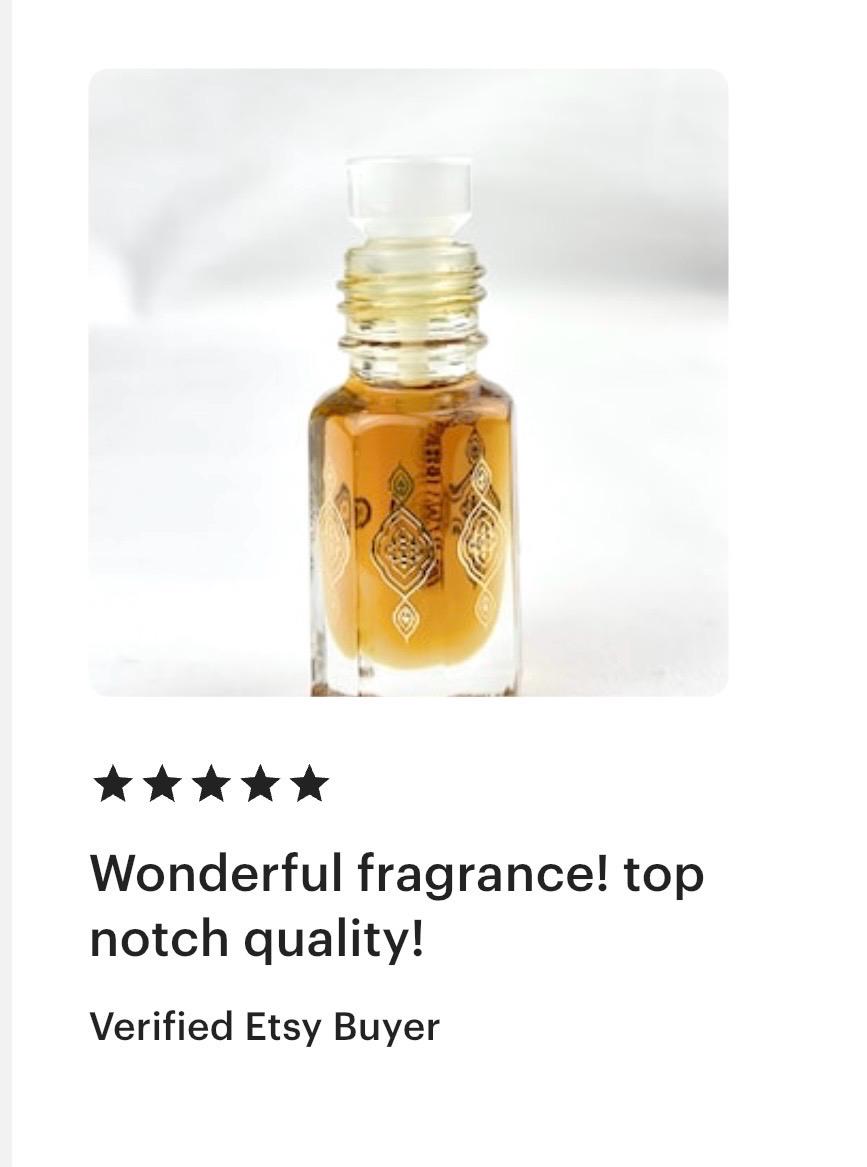Screen dimensions: 867x1167
Task: Click the first rating star
Action: point(112,783)
